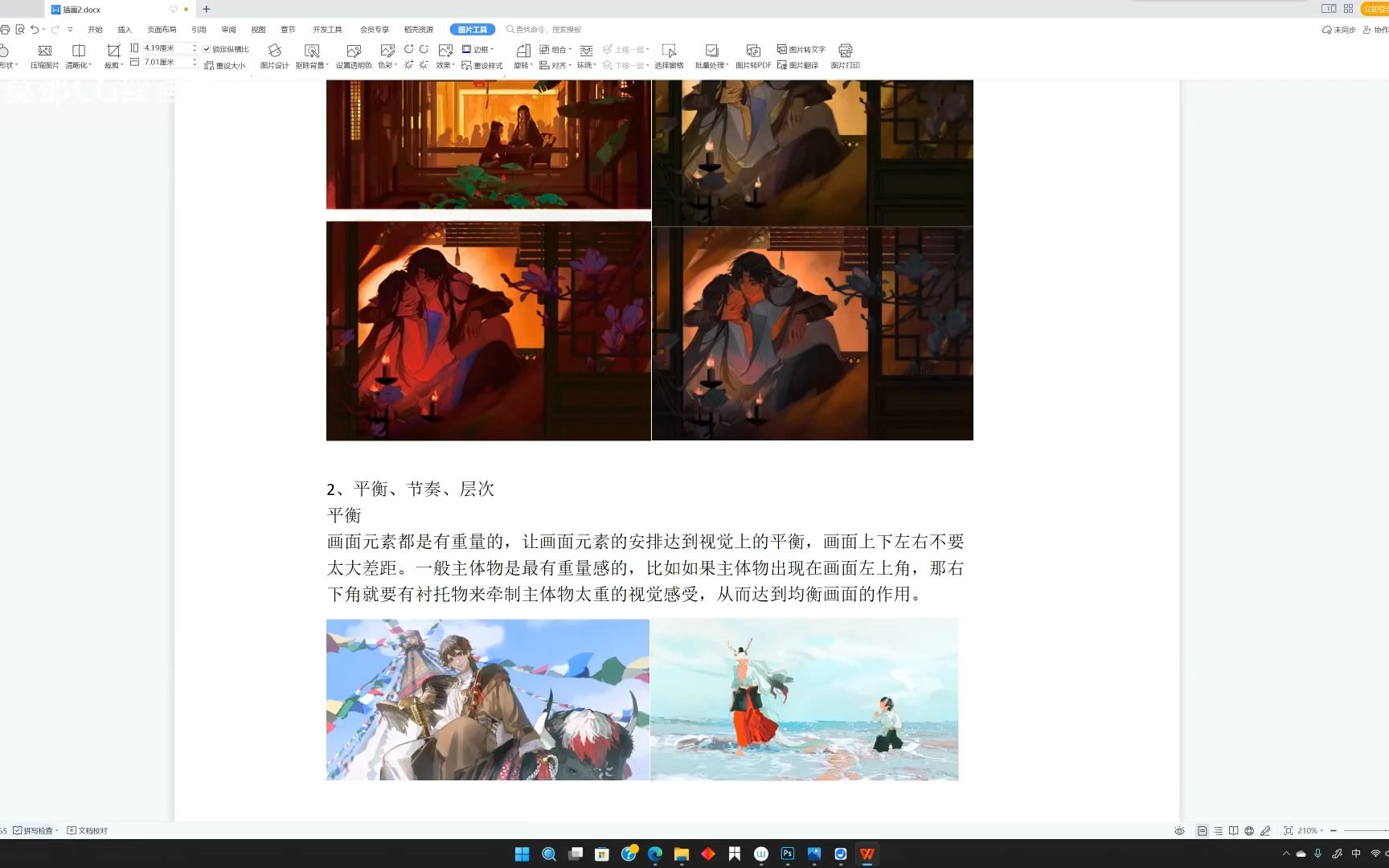Click the 查找命令 search box
This screenshot has width=1389, height=868.
click(544, 30)
